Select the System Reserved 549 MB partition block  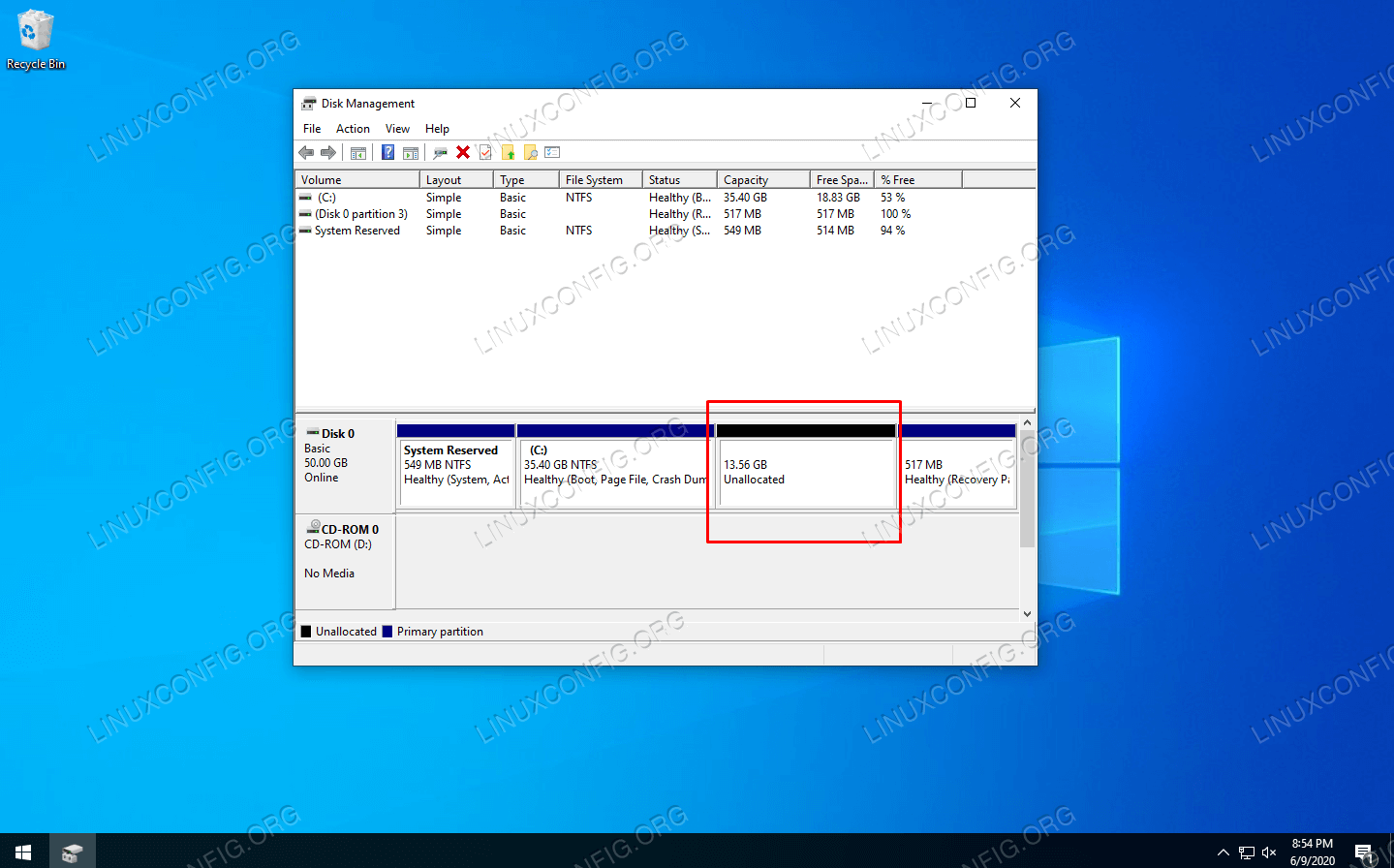point(455,466)
